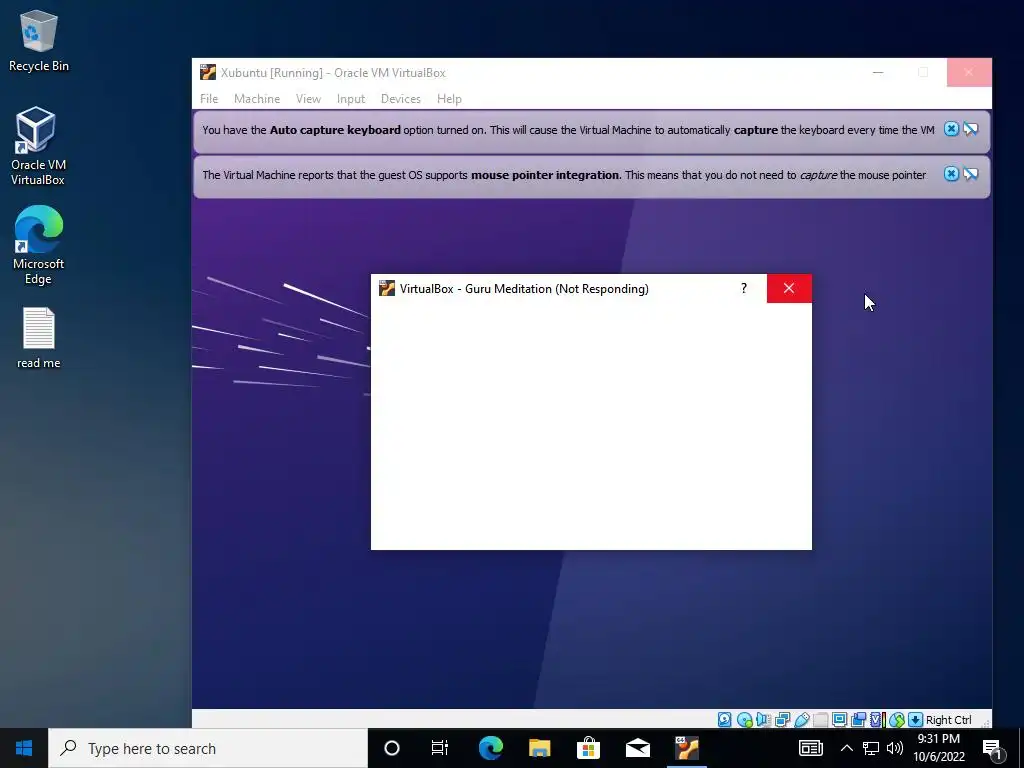Click the audio status icon
The image size is (1024, 768).
click(x=763, y=720)
